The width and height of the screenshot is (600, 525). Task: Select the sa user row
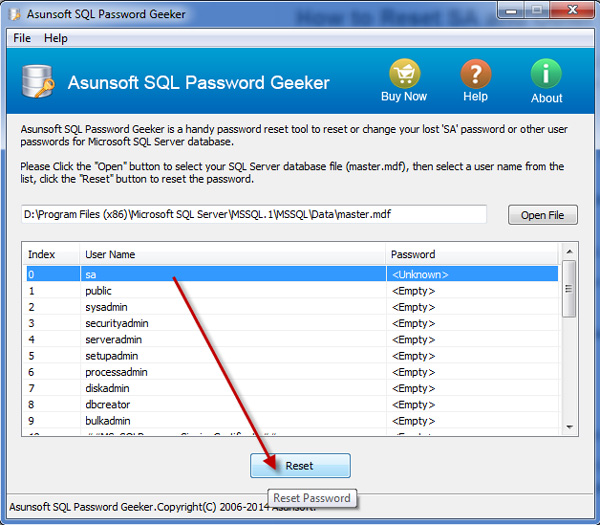[292, 274]
